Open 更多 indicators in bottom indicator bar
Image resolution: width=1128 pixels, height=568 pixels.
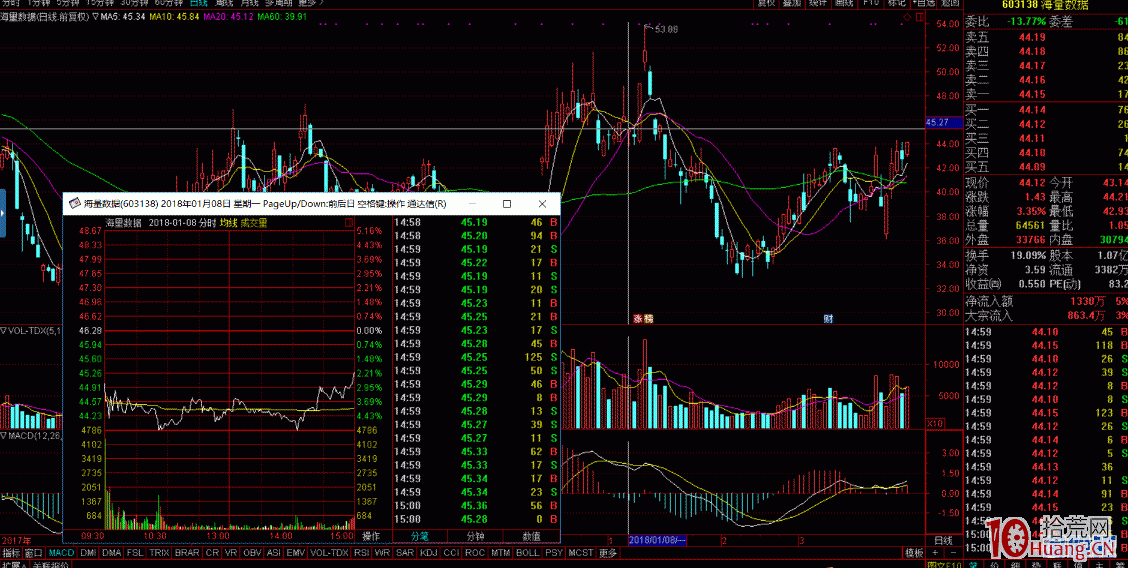(x=608, y=553)
